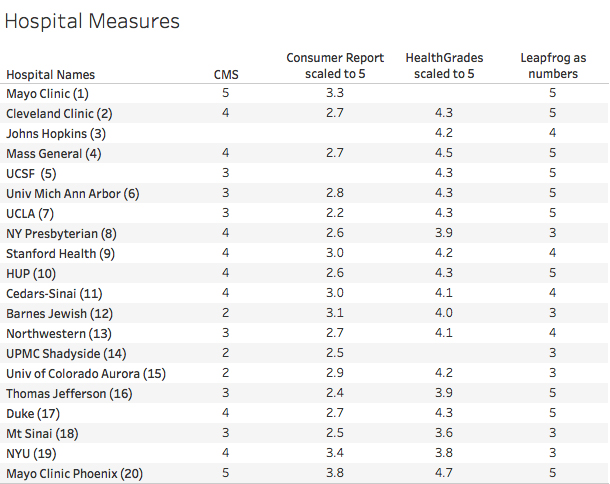Screen dimensions: 610x484
Task: Click the Mayo Clinic Phoenix (20) label
Action: coord(75,473)
